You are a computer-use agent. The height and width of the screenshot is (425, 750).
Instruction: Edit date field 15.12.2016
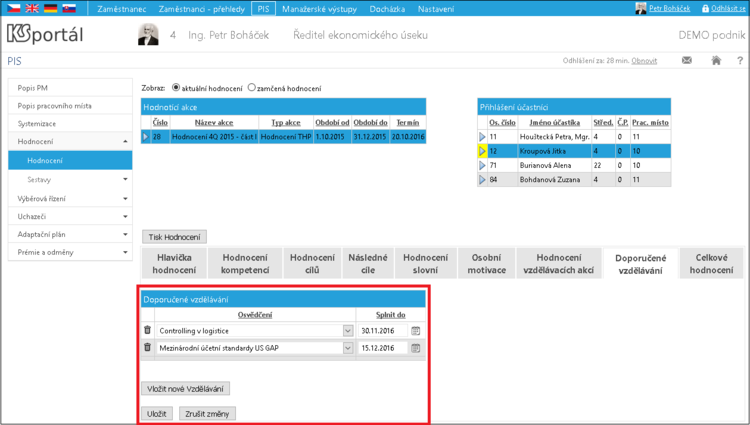tap(383, 348)
